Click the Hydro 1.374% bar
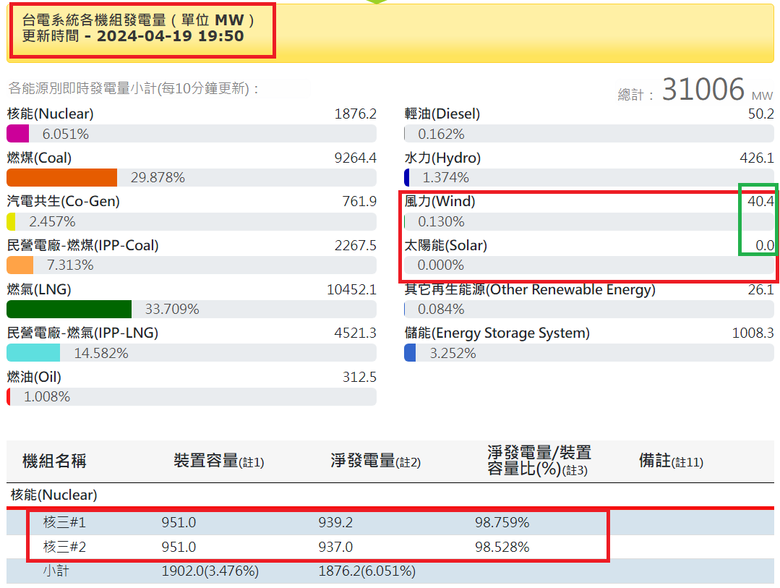The width and height of the screenshot is (780, 588). click(x=589, y=178)
